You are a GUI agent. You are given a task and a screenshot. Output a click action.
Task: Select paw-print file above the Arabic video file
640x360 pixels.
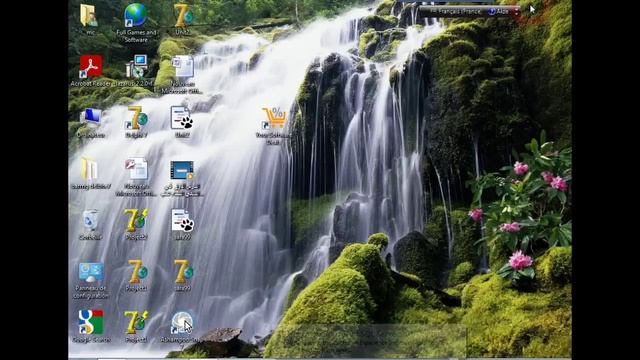tap(182, 118)
